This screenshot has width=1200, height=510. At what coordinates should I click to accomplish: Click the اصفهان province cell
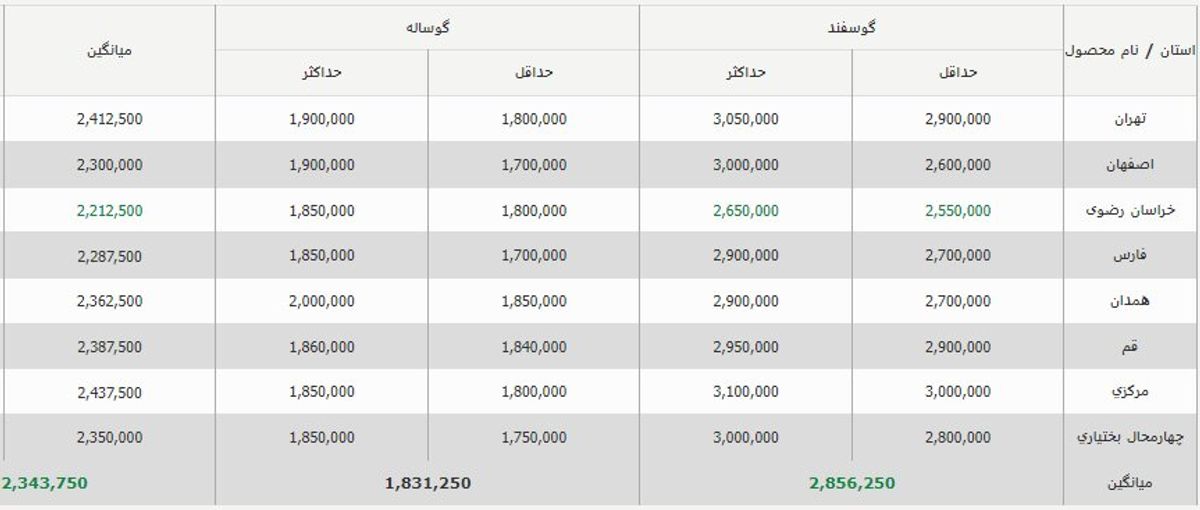[x=1130, y=165]
